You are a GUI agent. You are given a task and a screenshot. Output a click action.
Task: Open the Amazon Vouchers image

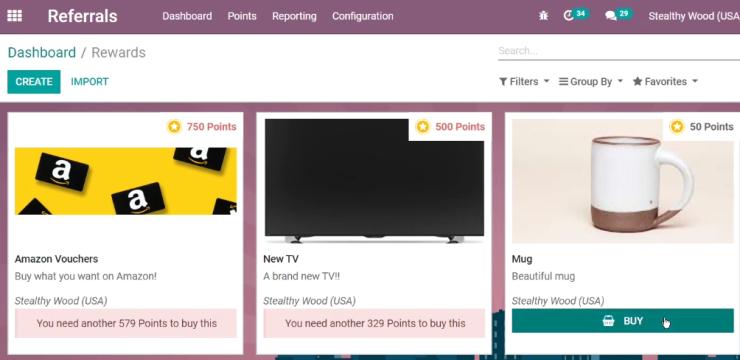[126, 181]
